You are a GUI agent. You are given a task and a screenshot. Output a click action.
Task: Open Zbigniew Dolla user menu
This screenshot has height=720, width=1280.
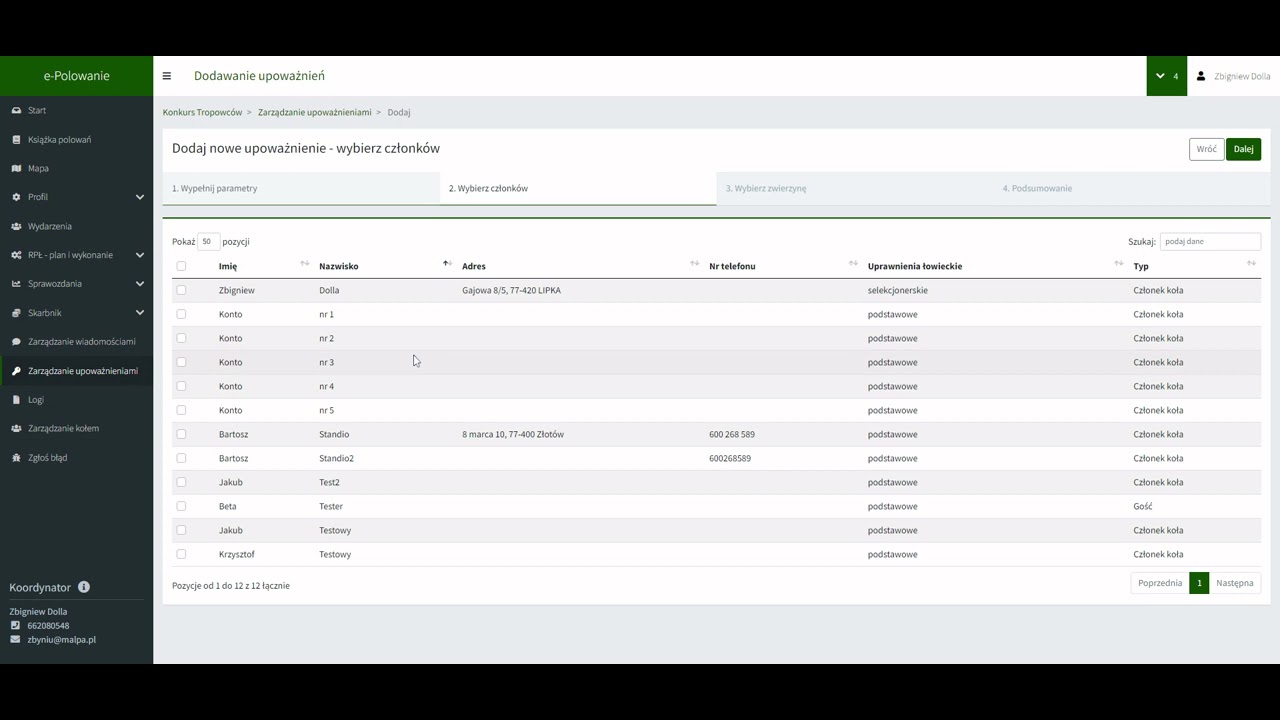[x=1233, y=76]
